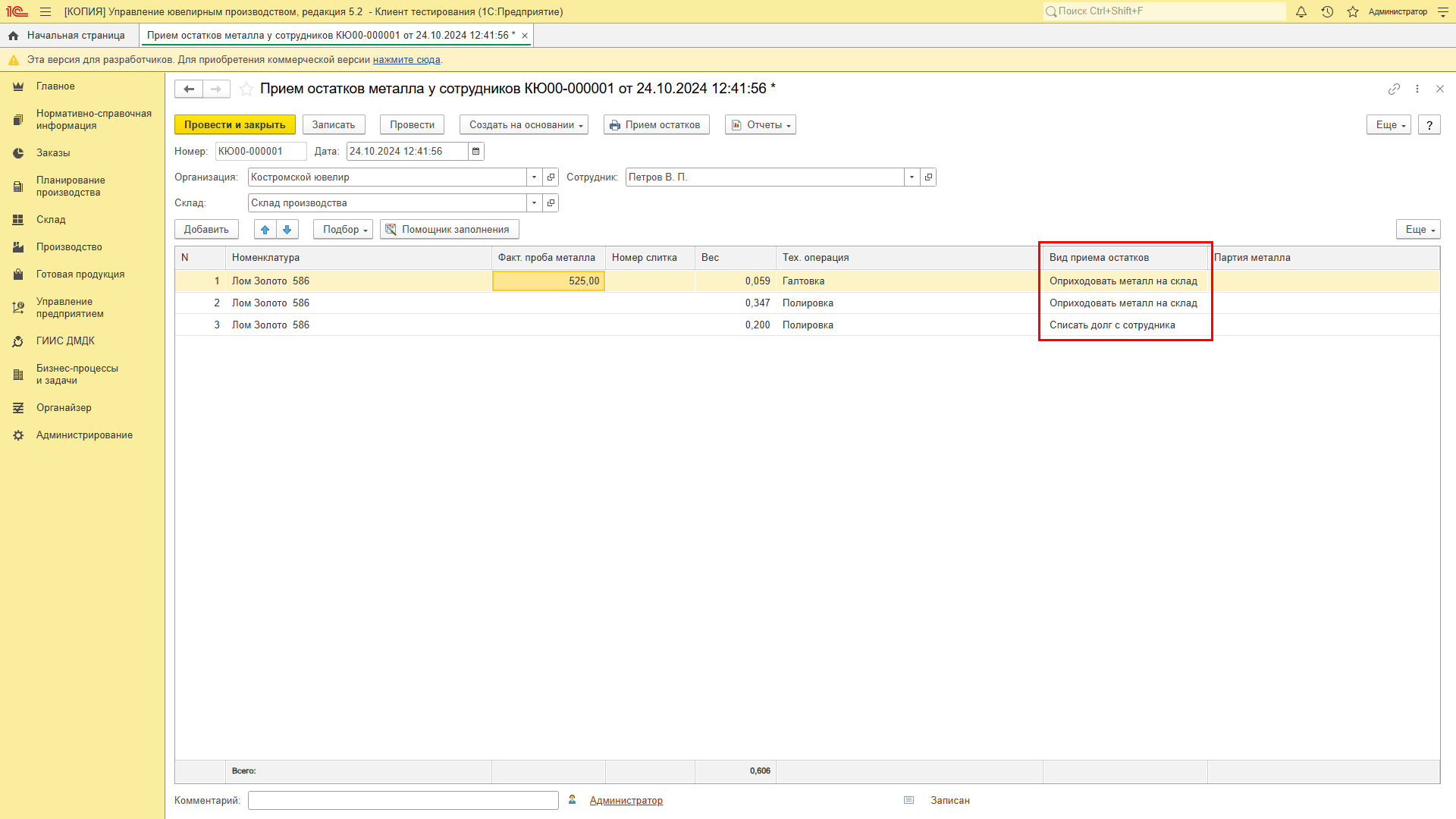Select row 1 Лом Золото 586 cell
Viewport: 1456px width, 819px height.
(x=358, y=281)
